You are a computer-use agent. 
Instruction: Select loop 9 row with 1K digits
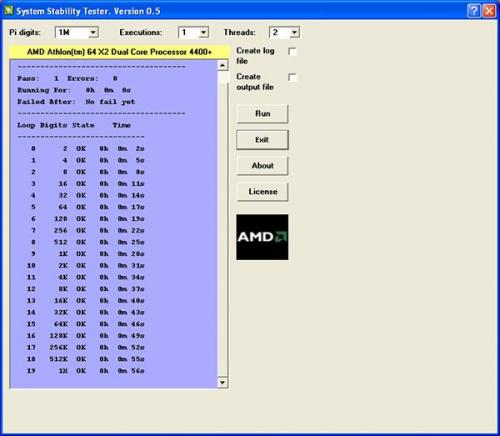click(x=88, y=254)
